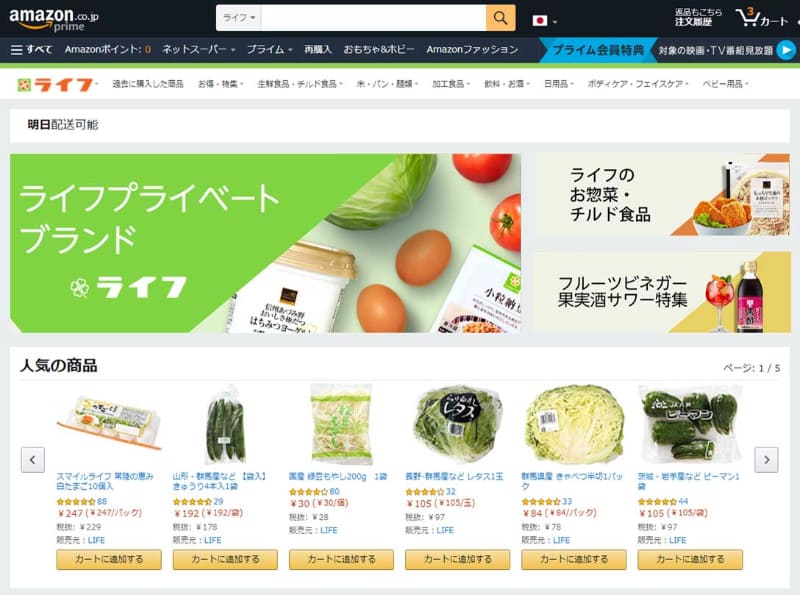The image size is (800, 595).
Task: Click the orange search magnifier button
Action: tap(500, 18)
